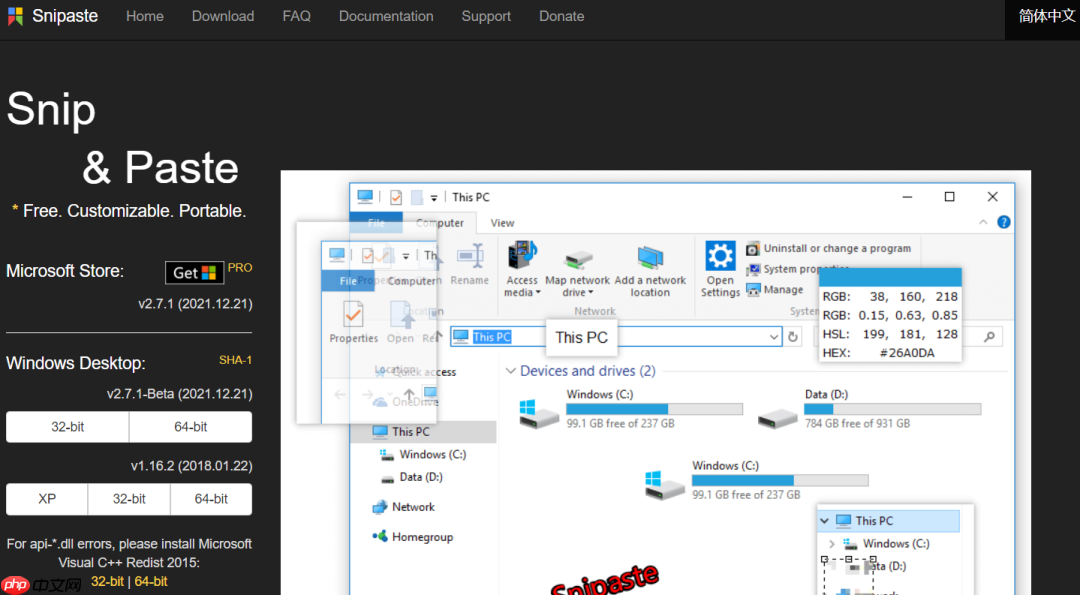Select the Data (D:) drive with 784 GB free
The image size is (1080, 595).
(869, 409)
